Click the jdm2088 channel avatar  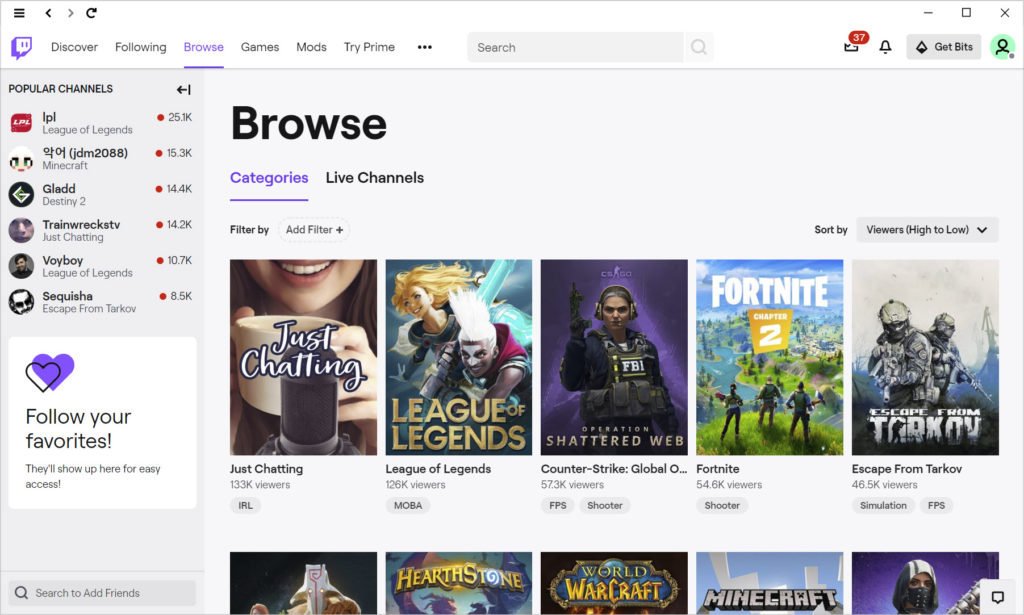(21, 159)
